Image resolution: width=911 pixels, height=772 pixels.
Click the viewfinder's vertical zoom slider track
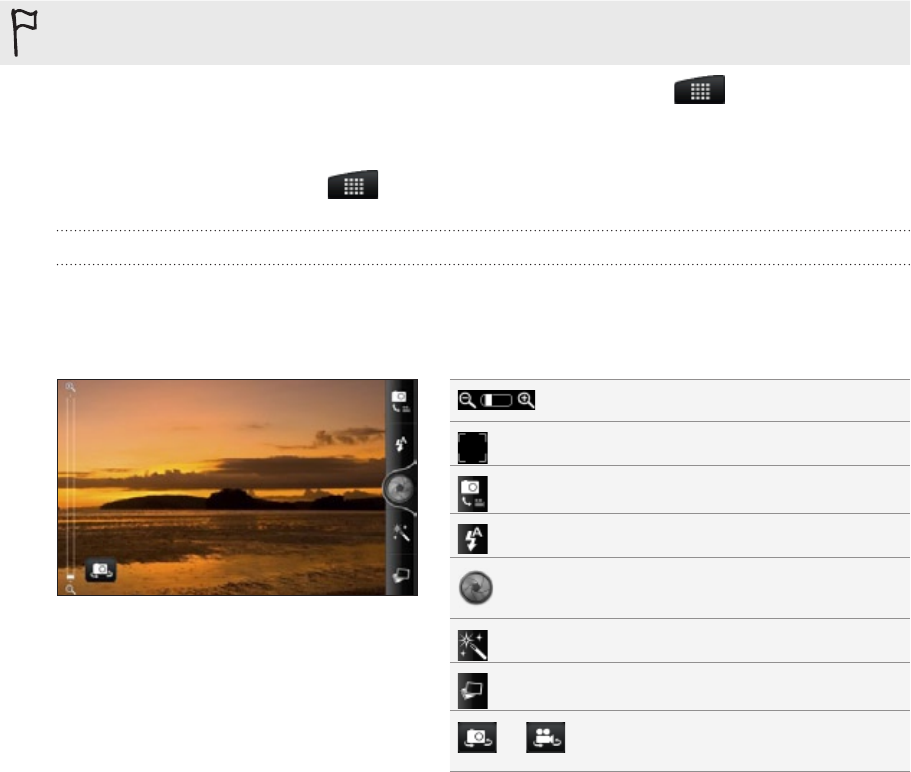tap(70, 488)
